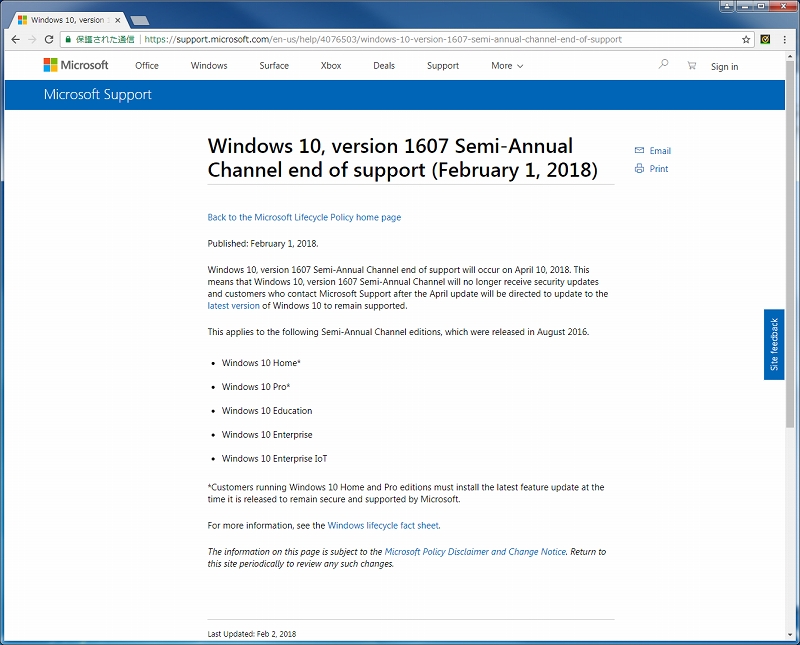Open the Windows lifecycle fact sheet link
The height and width of the screenshot is (645, 800).
coord(383,526)
